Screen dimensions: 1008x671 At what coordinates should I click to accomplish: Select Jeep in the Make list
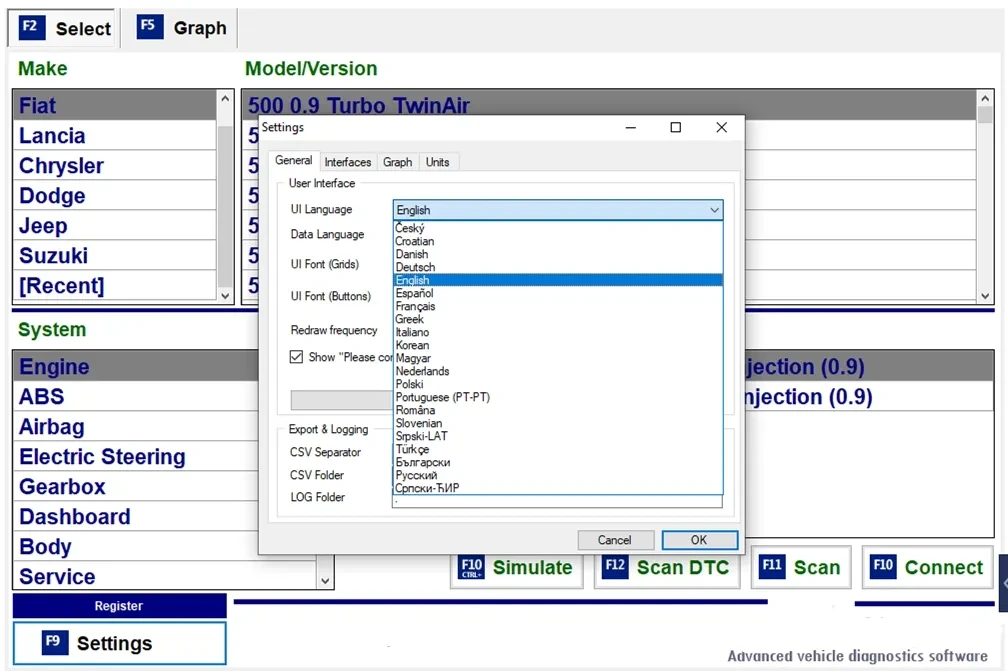click(114, 226)
